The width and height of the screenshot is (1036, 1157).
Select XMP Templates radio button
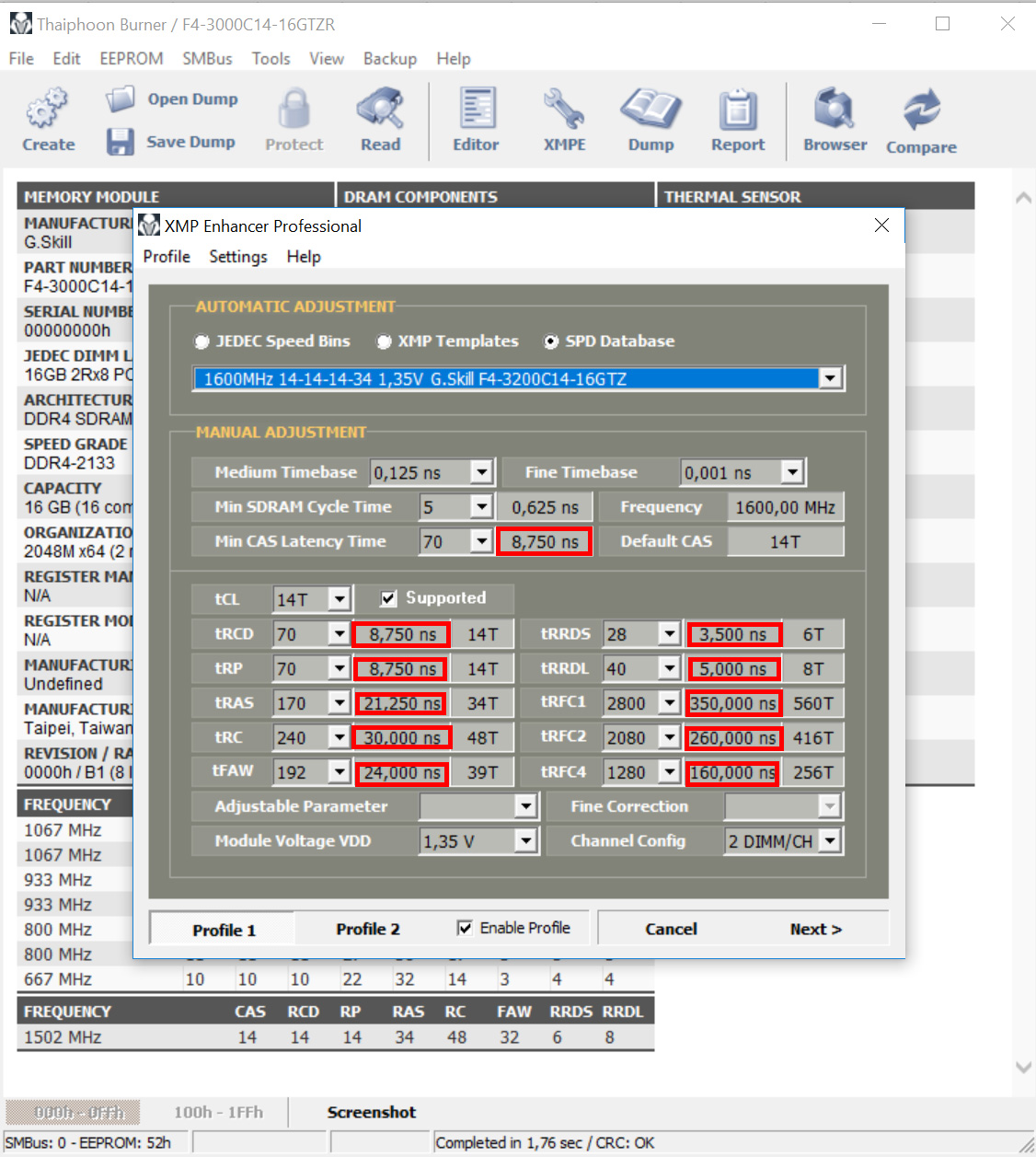pos(384,341)
